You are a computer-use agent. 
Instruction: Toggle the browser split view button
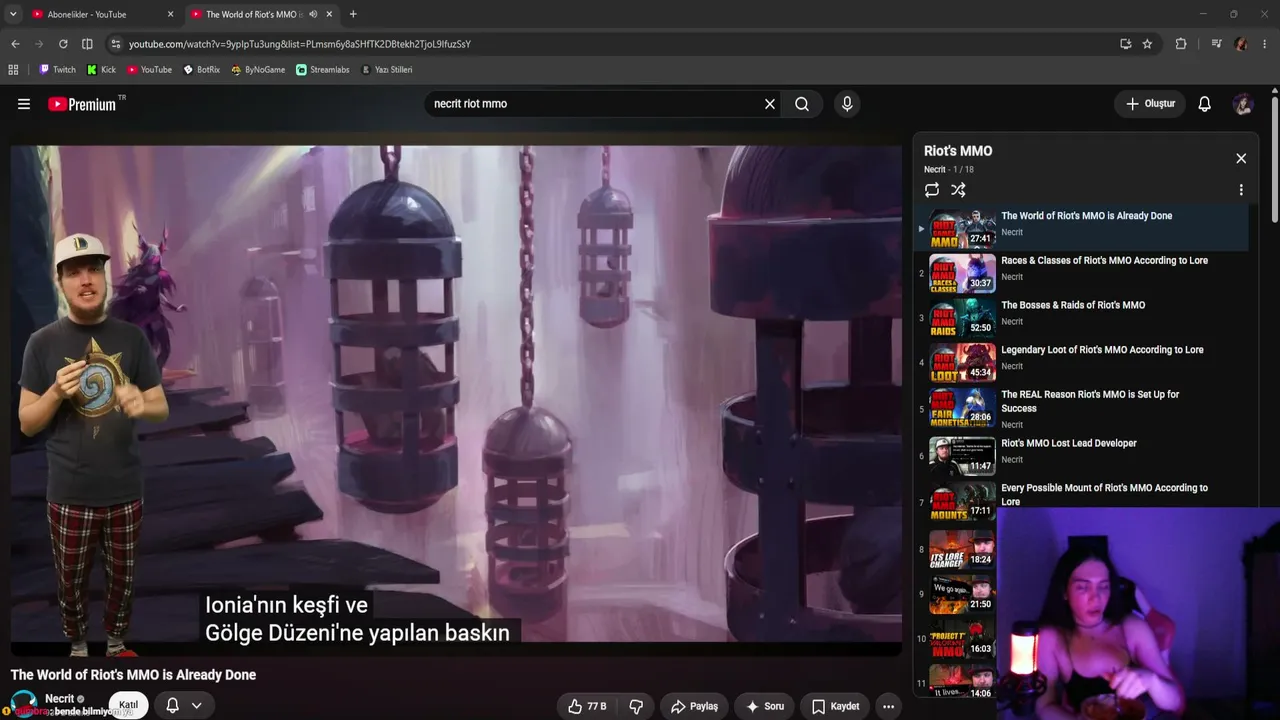(x=87, y=44)
